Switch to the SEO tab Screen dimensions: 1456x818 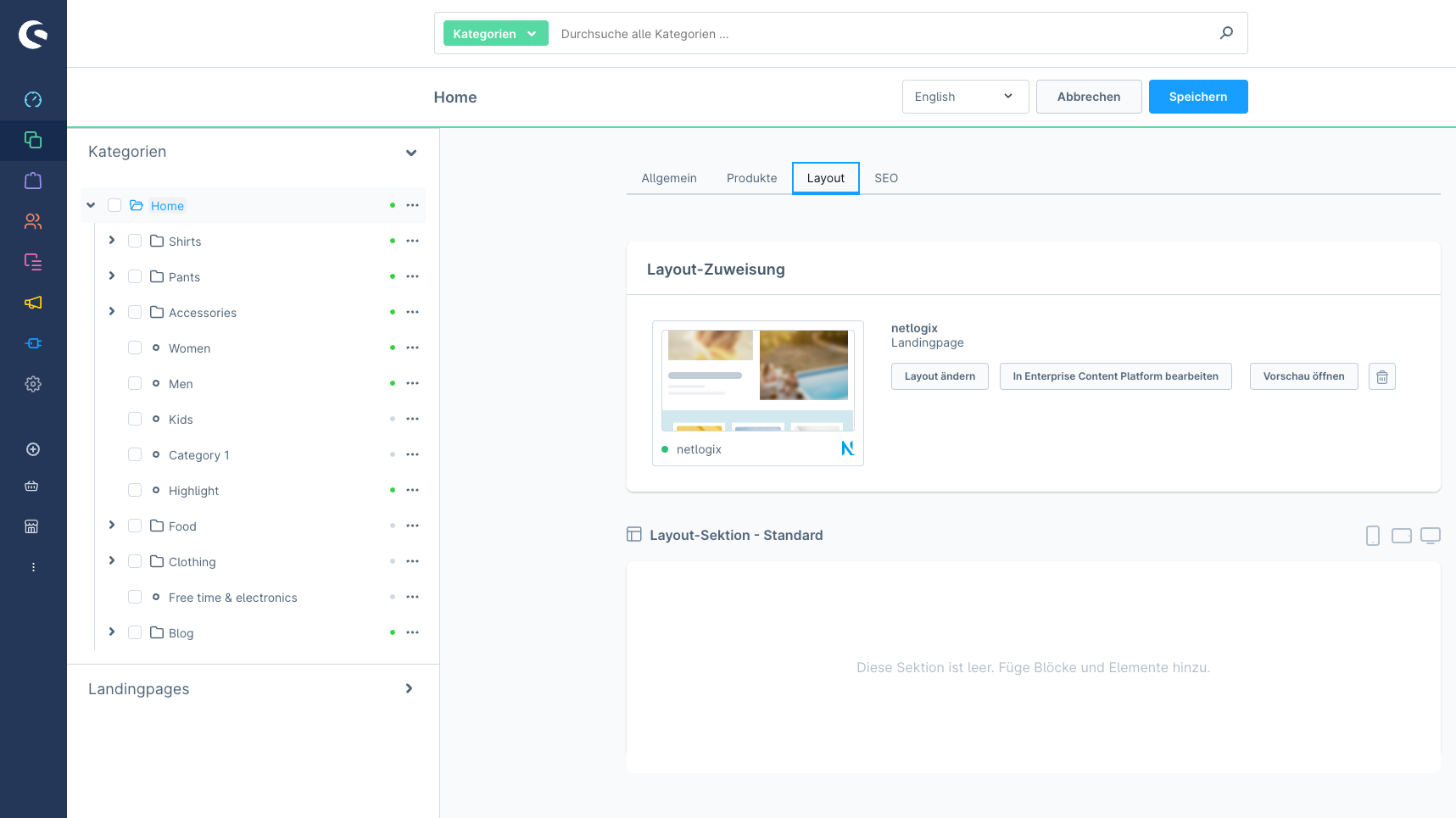886,178
